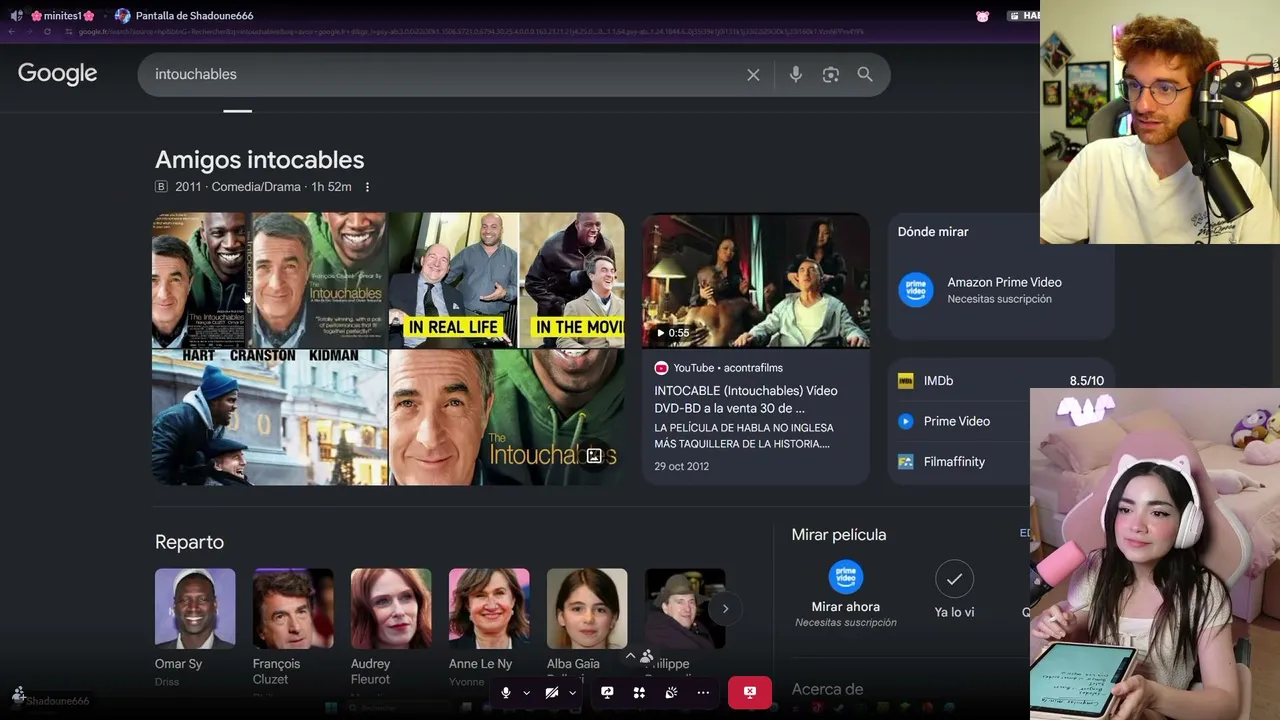This screenshot has height=720, width=1280.
Task: Click the Amazon Prime Video watch option
Action: [1001, 290]
